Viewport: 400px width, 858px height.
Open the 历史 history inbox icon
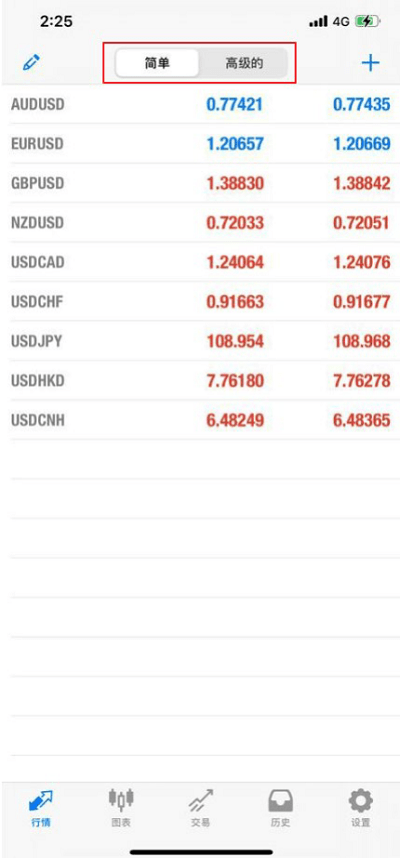[x=281, y=801]
